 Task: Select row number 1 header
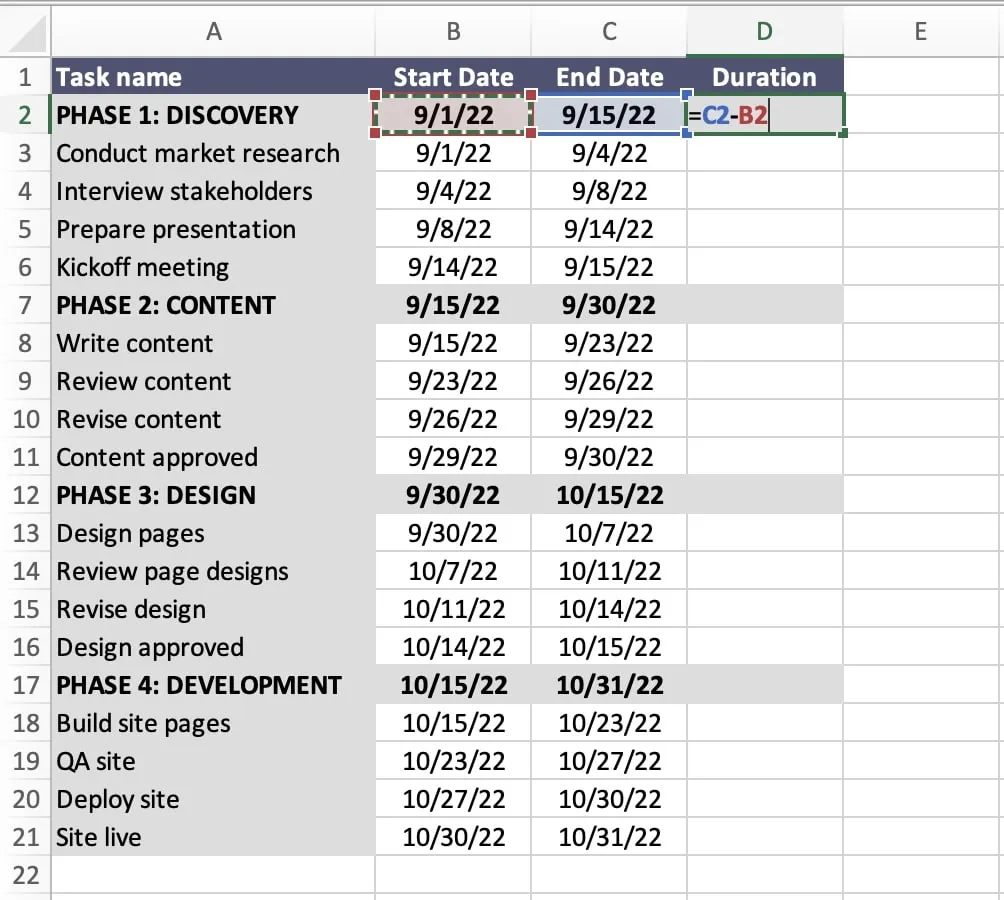click(25, 76)
